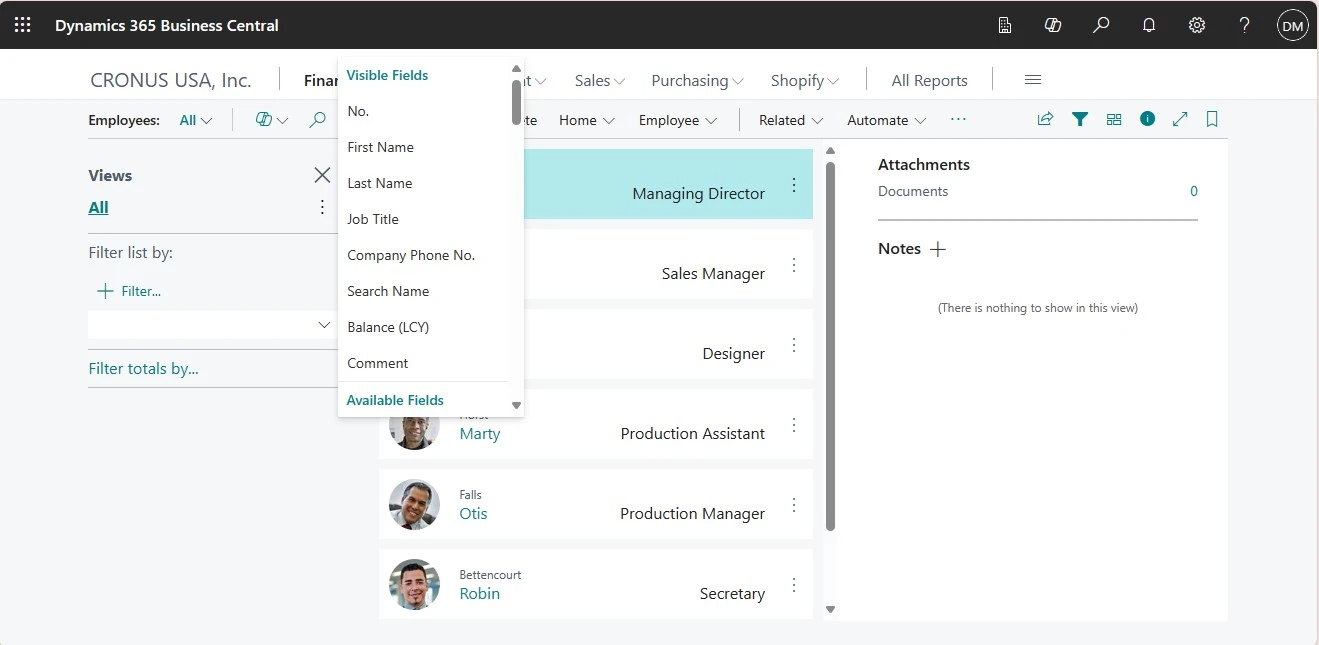Screen dimensions: 1319x645
Task: Open the Production Assistant card options
Action: coord(794,425)
